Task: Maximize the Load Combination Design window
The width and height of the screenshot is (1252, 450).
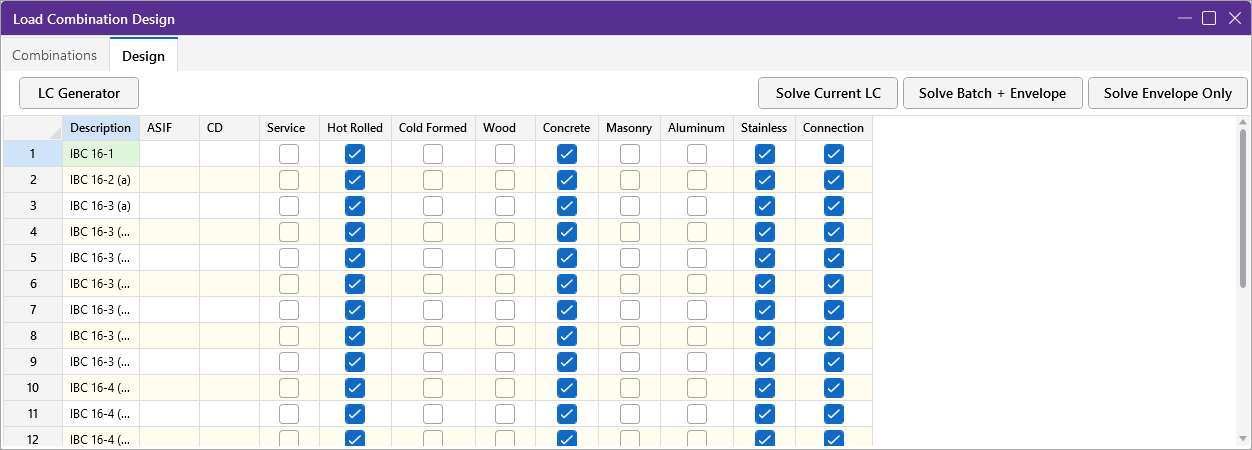Action: tap(1209, 18)
